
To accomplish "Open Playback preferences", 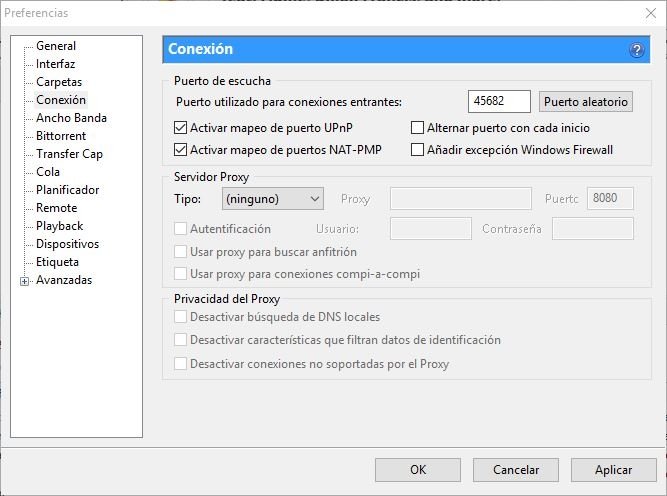I will [x=60, y=226].
